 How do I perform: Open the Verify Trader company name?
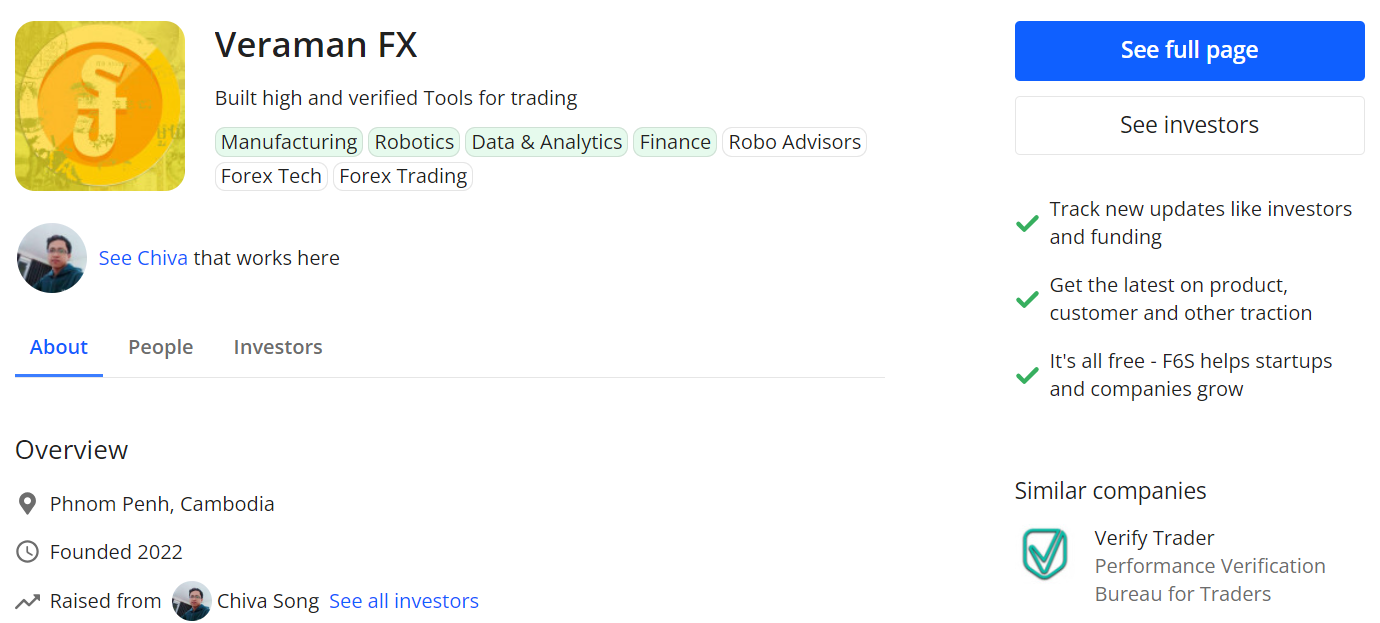[x=1154, y=538]
